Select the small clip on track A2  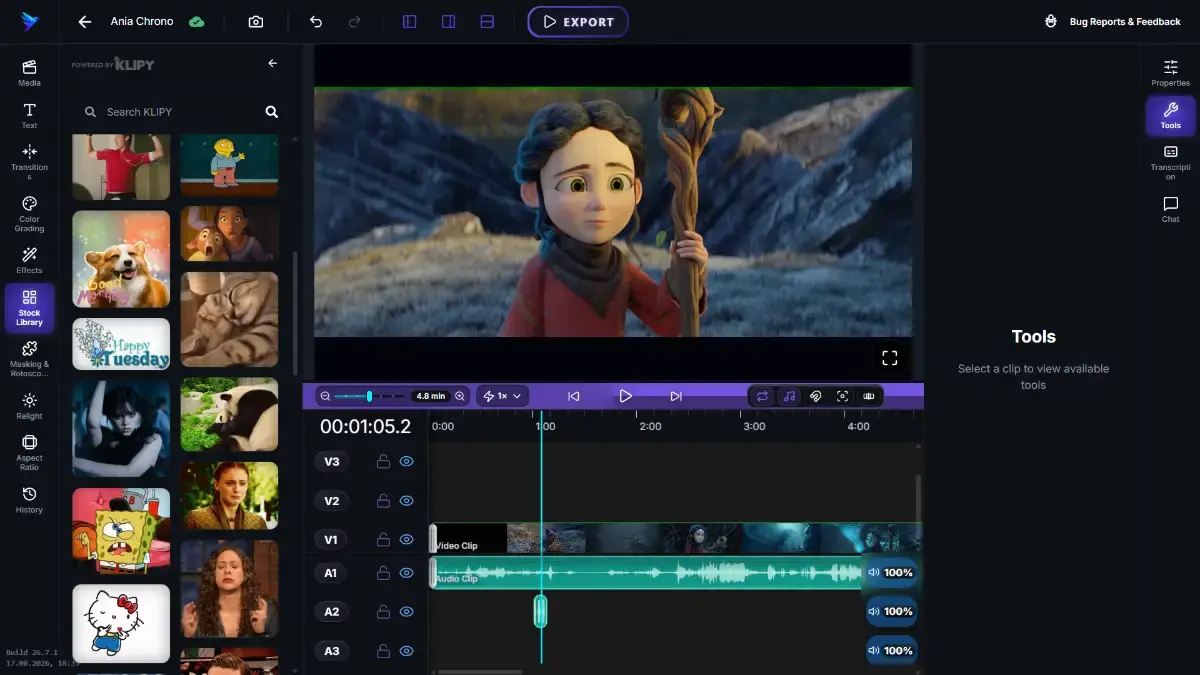(540, 611)
